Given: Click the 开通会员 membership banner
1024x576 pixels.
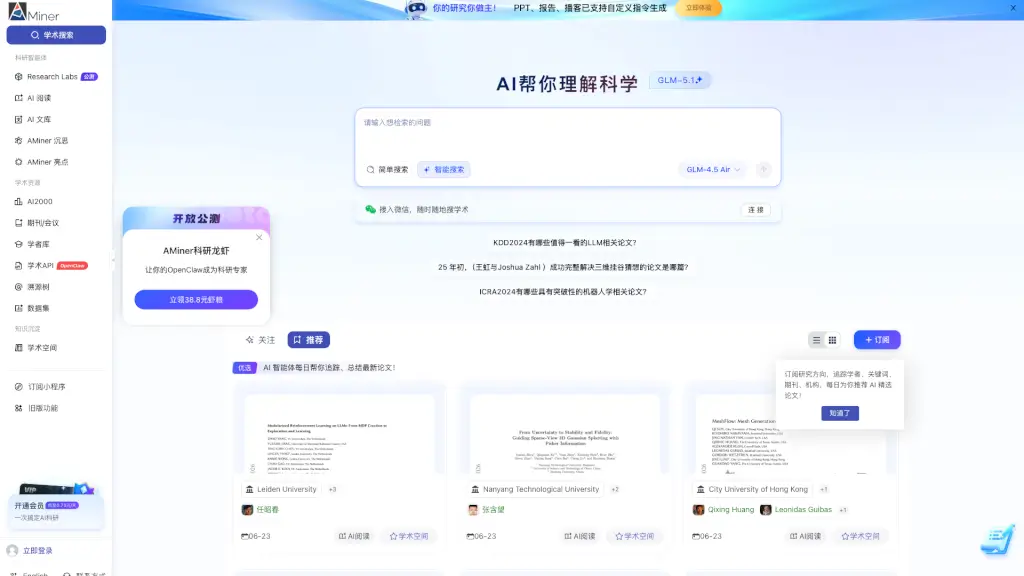Looking at the screenshot, I should coord(56,506).
